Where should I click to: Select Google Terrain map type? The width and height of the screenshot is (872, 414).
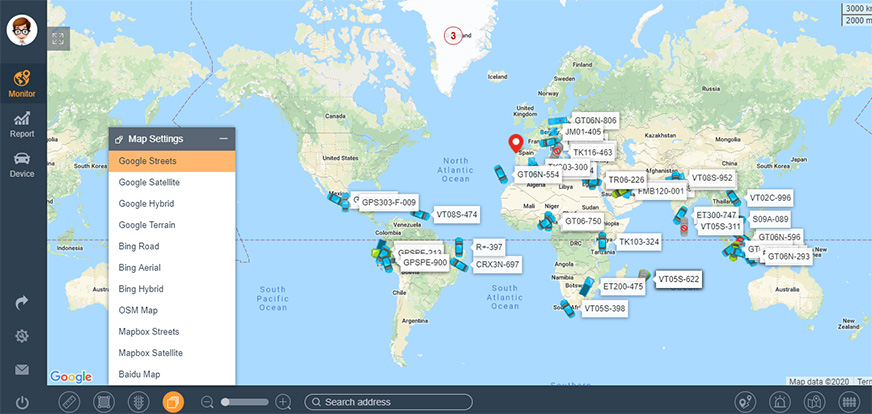[172, 225]
